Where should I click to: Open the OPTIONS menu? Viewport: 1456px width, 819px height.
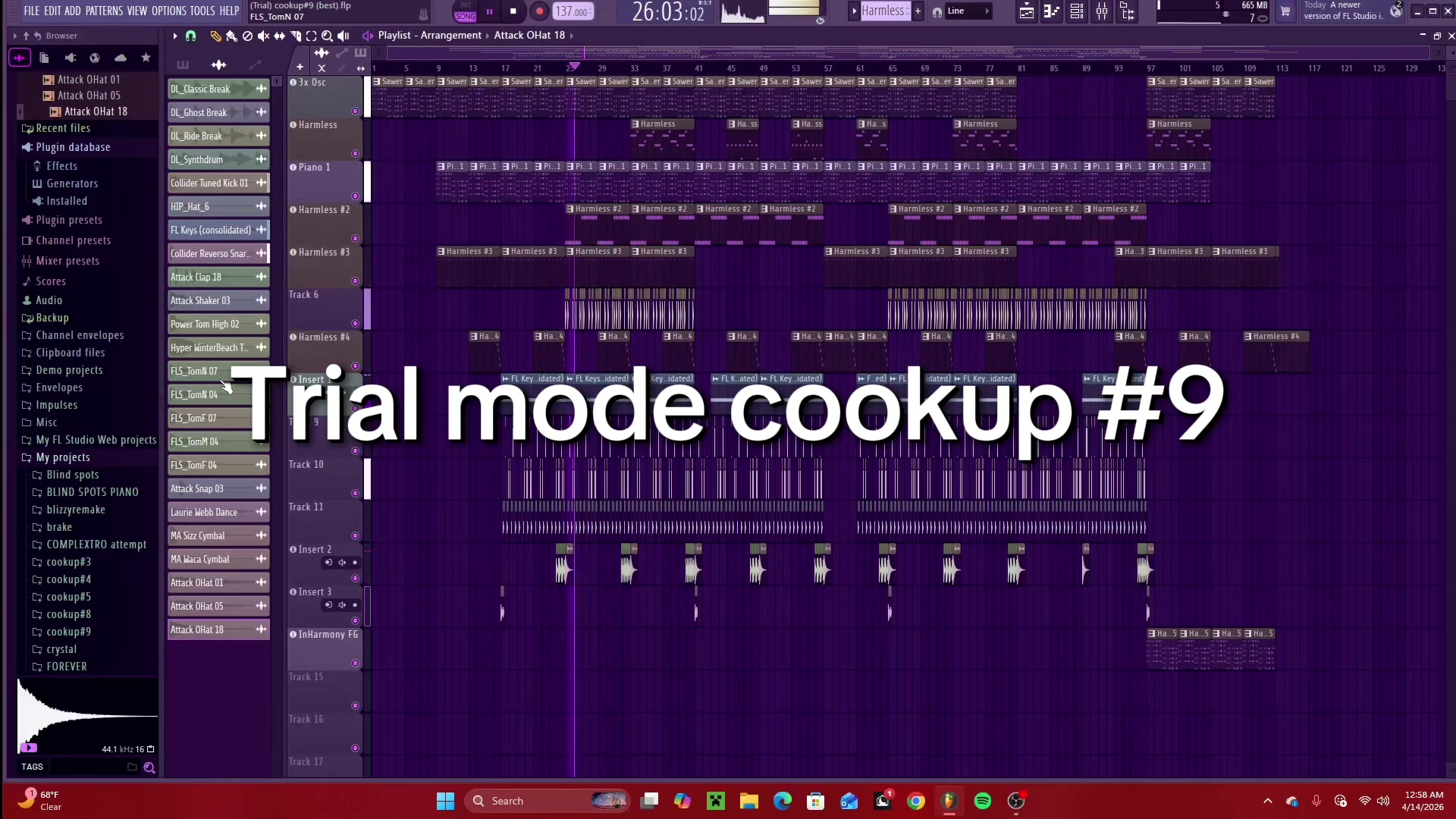(x=169, y=11)
